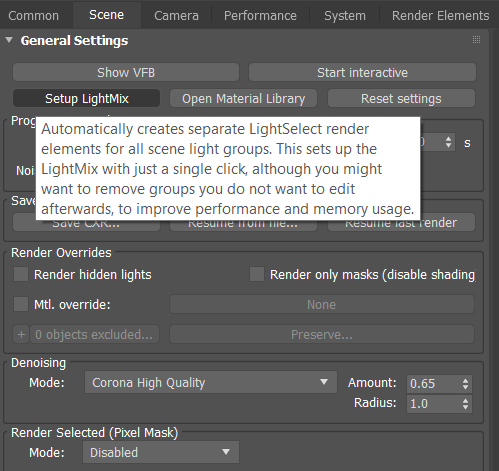
Task: Click the Setup LightMix button
Action: [86, 98]
